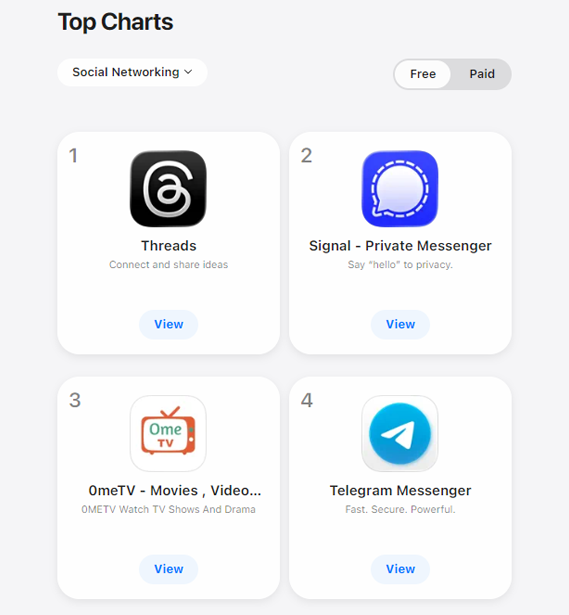Click the rank 1 number badge

pyautogui.click(x=73, y=155)
